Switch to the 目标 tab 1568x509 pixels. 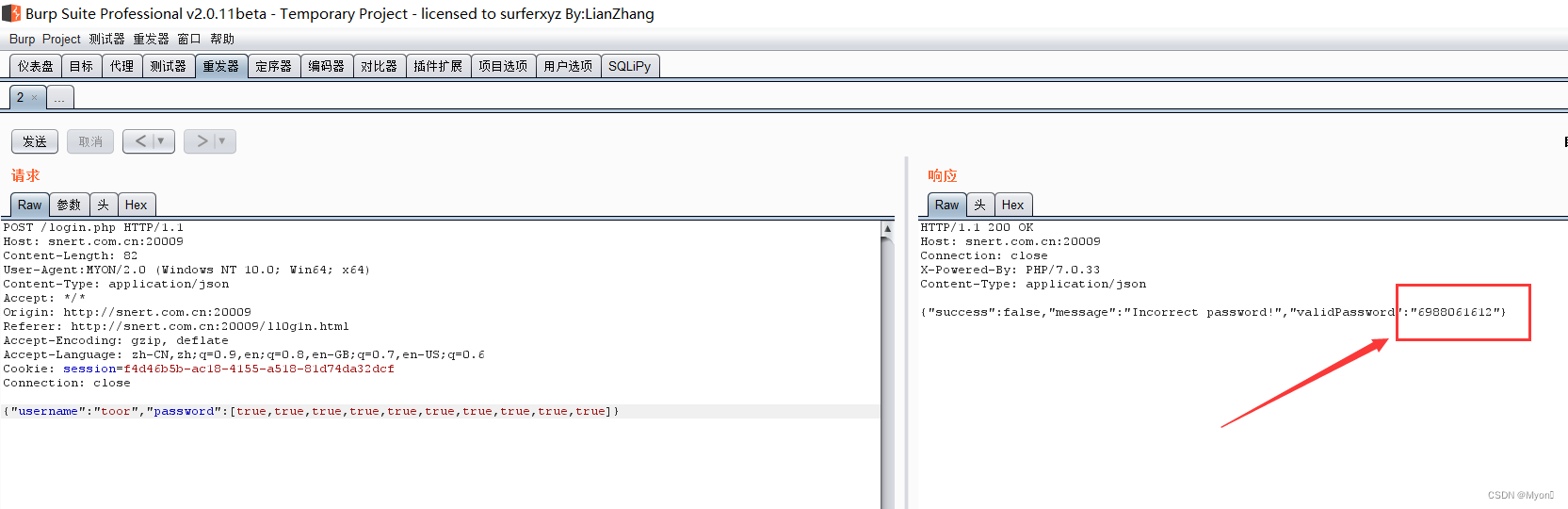click(x=82, y=66)
